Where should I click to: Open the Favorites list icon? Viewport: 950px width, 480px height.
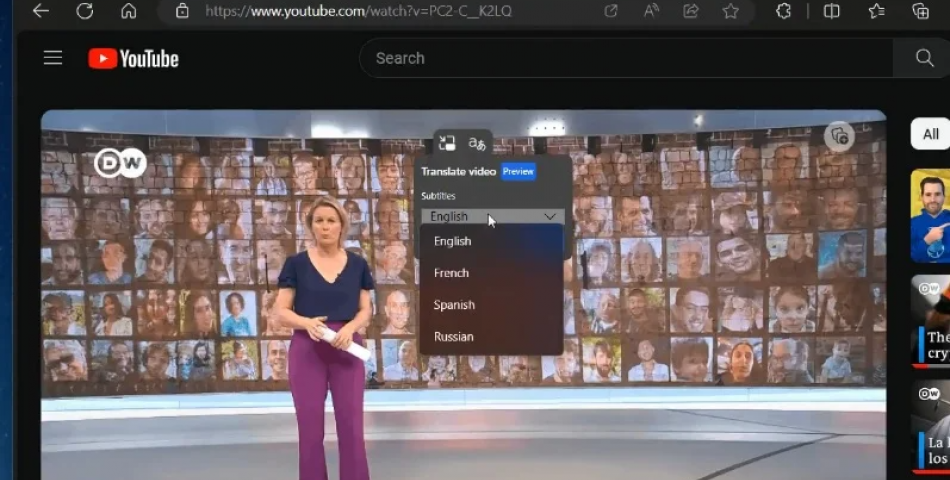876,10
